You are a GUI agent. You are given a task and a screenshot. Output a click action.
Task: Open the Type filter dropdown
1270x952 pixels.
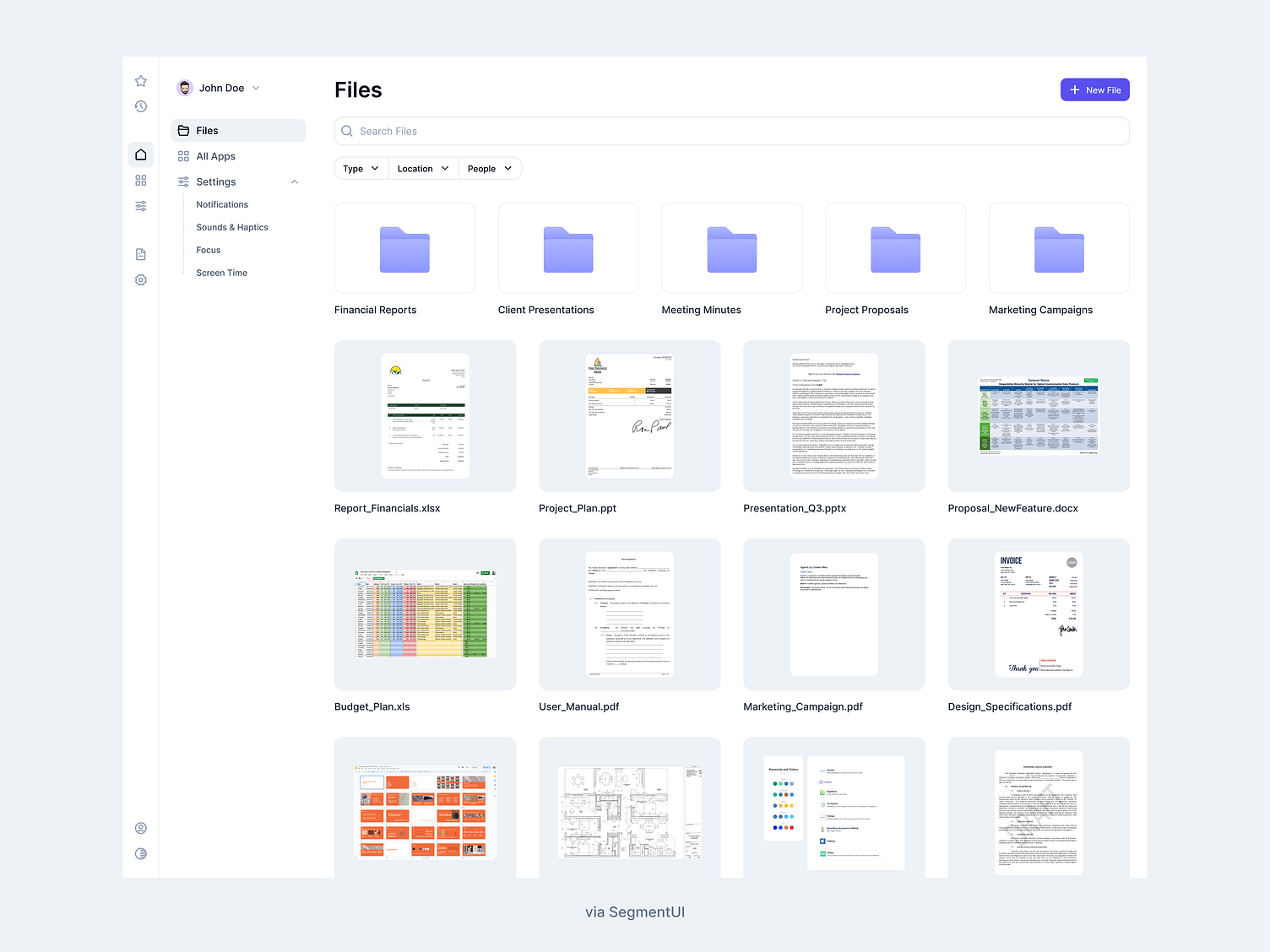click(x=361, y=168)
